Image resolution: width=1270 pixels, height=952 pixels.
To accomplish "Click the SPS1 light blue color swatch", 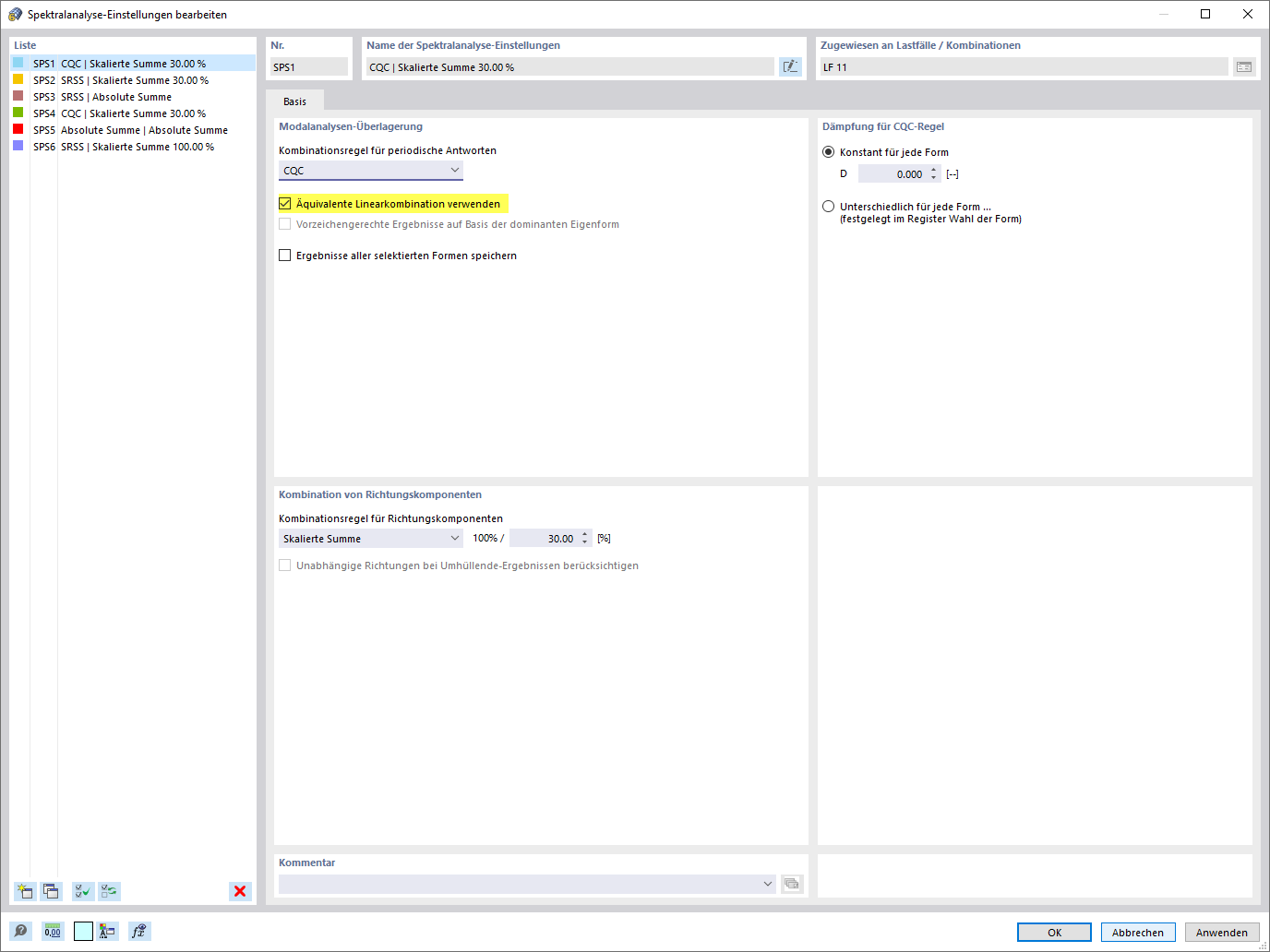I will 18,63.
